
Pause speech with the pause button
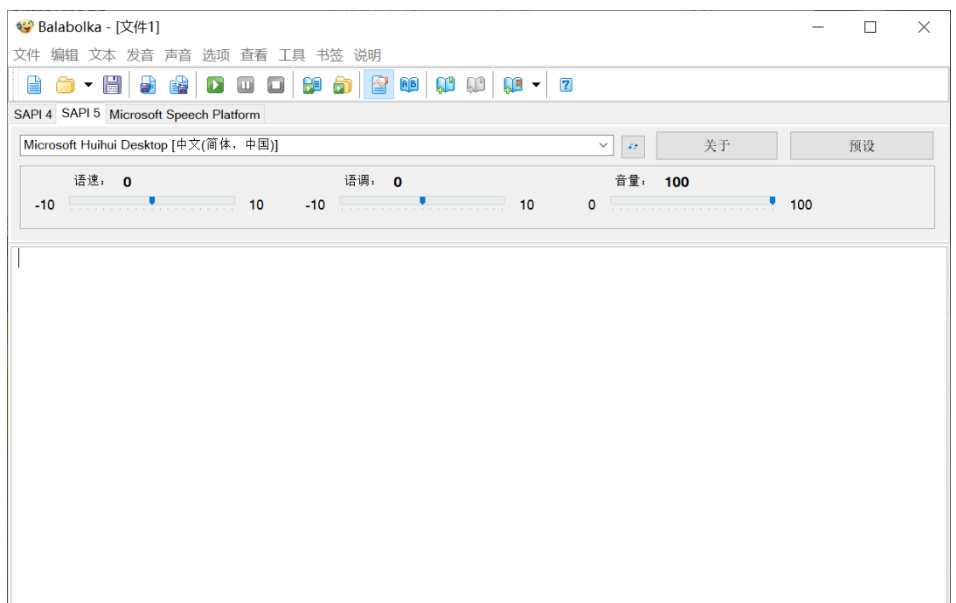[246, 85]
